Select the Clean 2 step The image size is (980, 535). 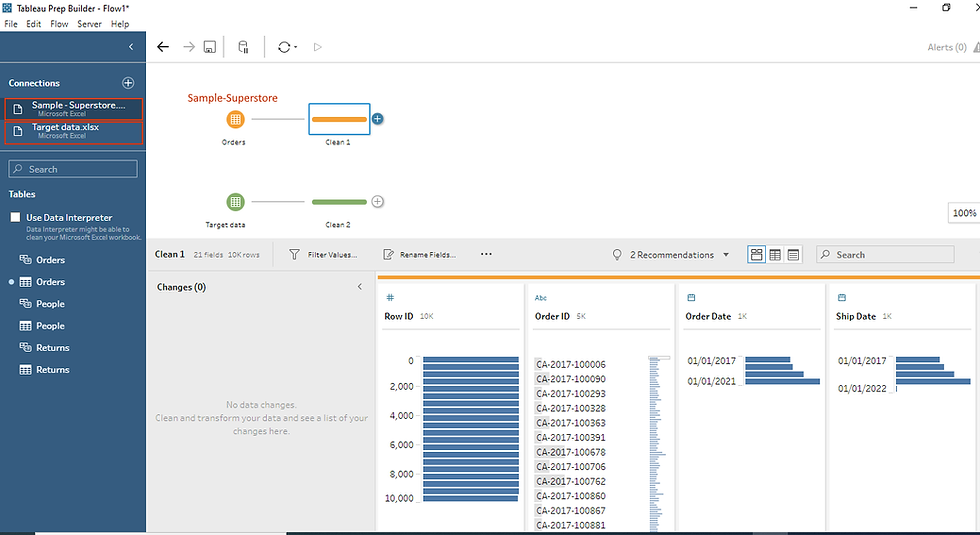pos(339,202)
